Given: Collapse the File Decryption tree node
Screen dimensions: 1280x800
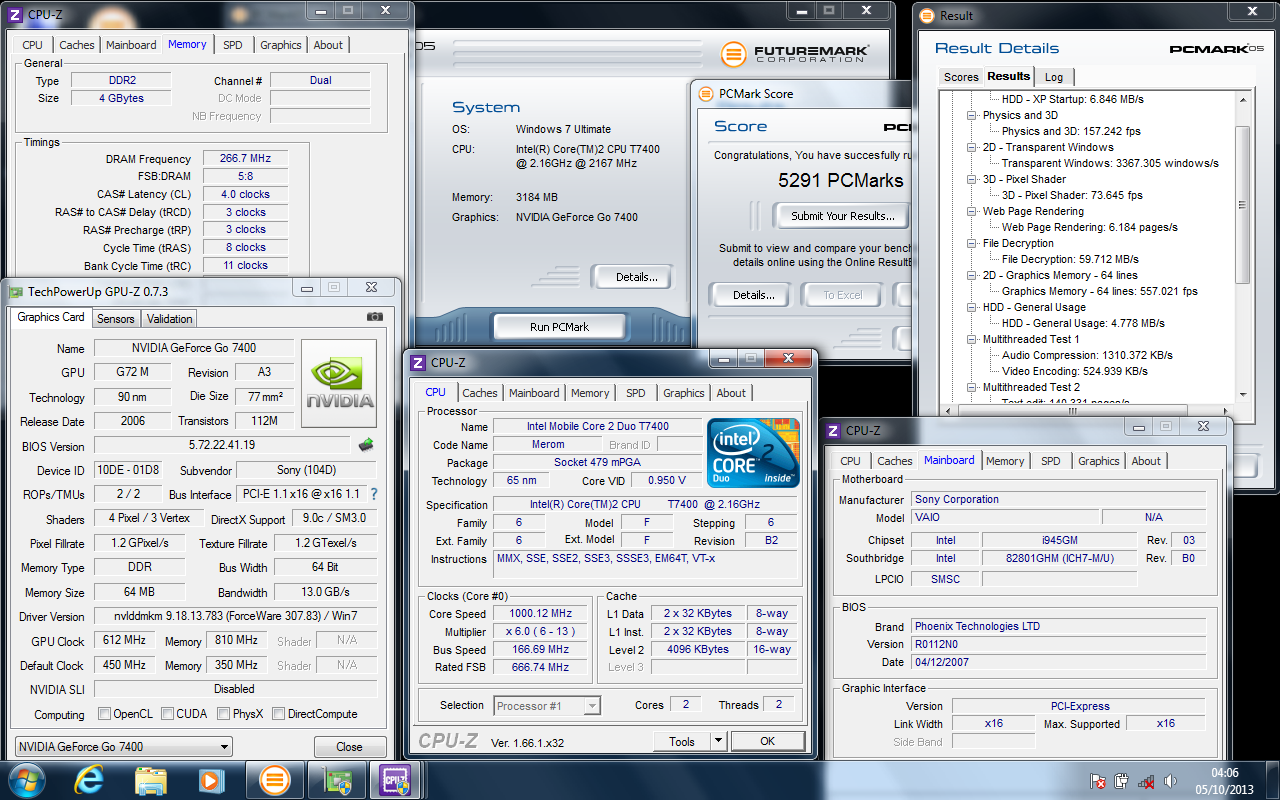Looking at the screenshot, I should (x=973, y=243).
